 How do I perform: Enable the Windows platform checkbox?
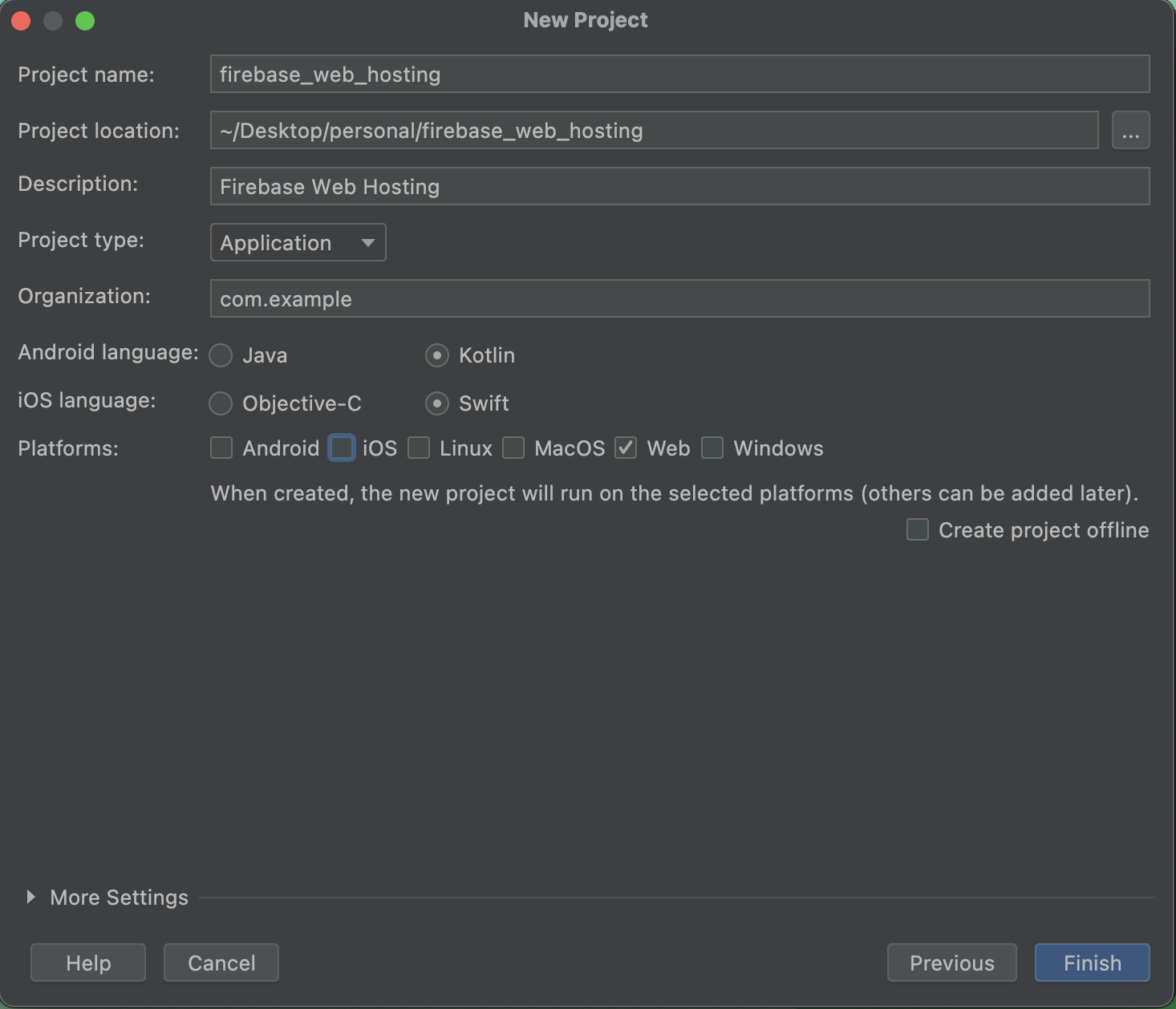pyautogui.click(x=712, y=448)
